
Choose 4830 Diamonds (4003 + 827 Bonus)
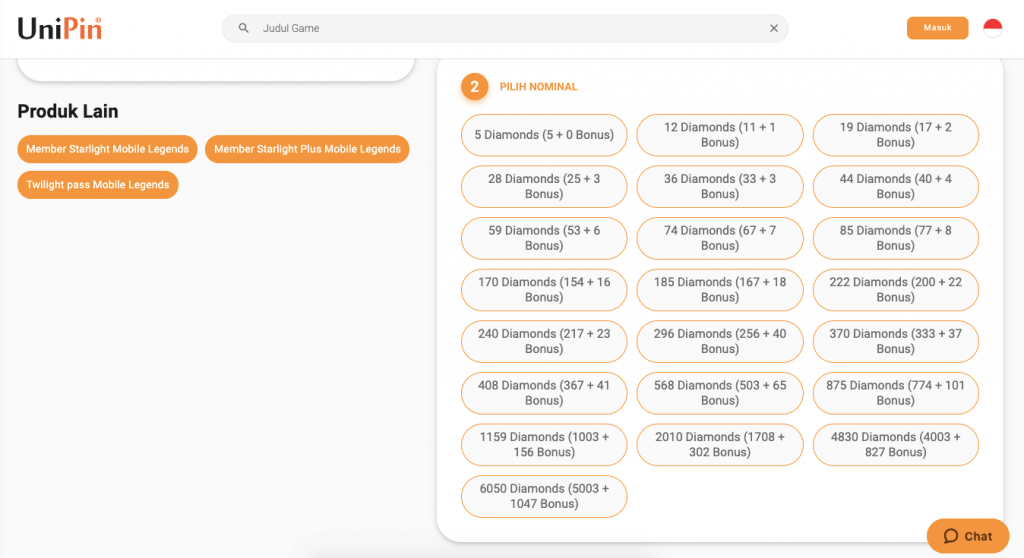895,445
